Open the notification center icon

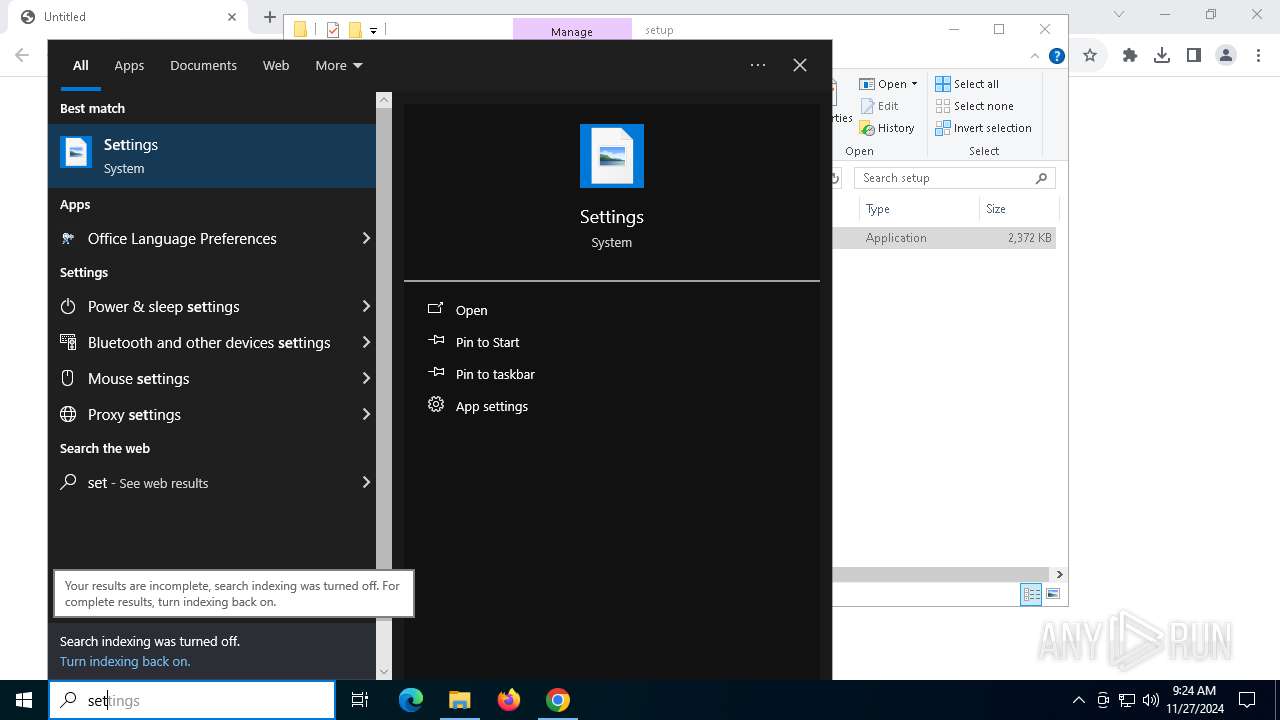pyautogui.click(x=1247, y=700)
